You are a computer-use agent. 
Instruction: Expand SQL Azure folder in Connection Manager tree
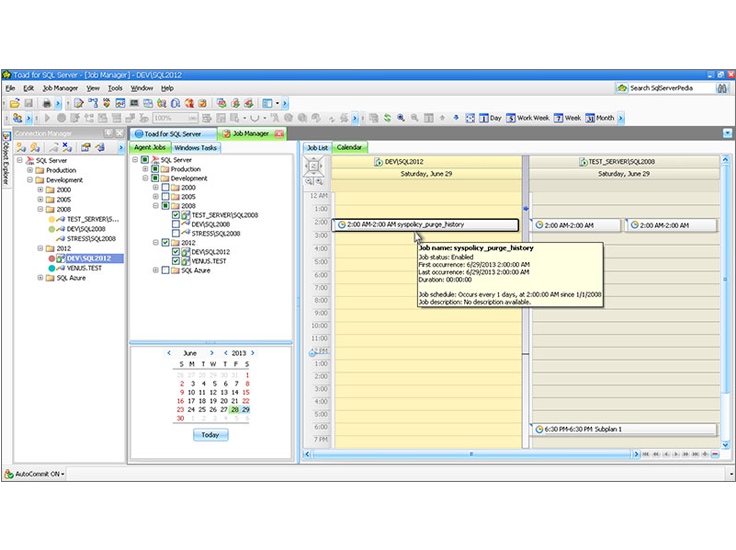40,278
